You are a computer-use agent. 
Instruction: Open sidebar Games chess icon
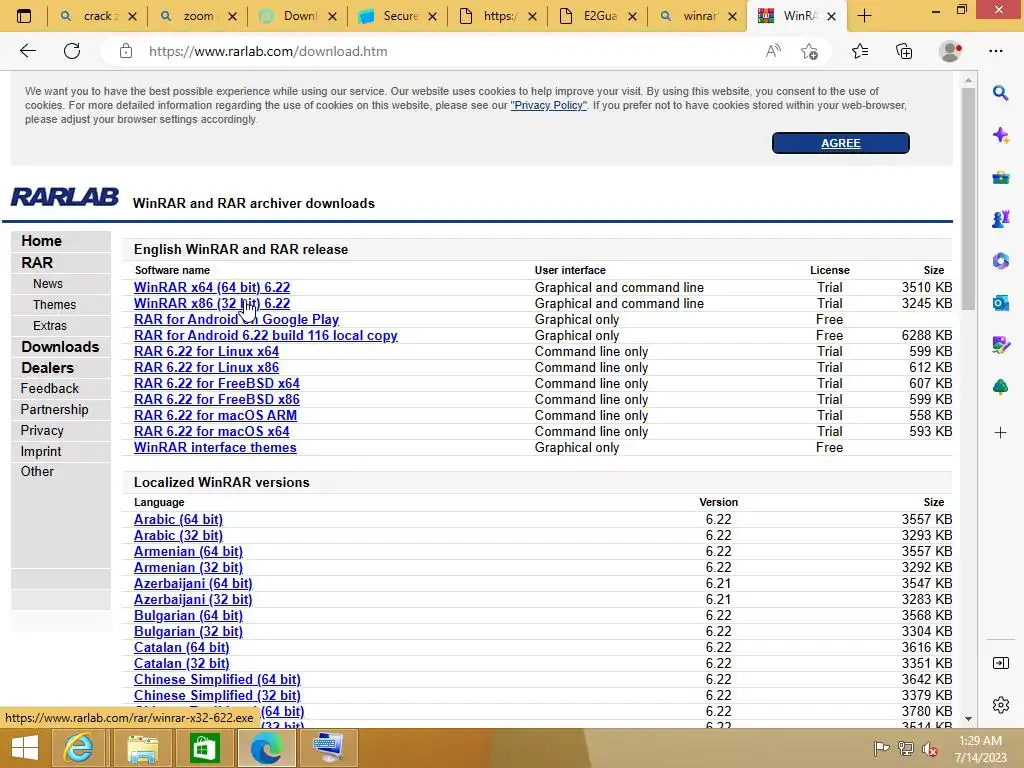1000,219
